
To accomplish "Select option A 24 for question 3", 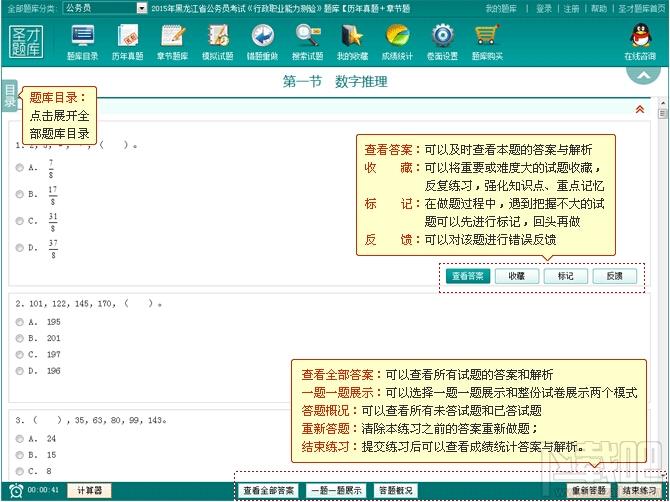I will point(20,438).
